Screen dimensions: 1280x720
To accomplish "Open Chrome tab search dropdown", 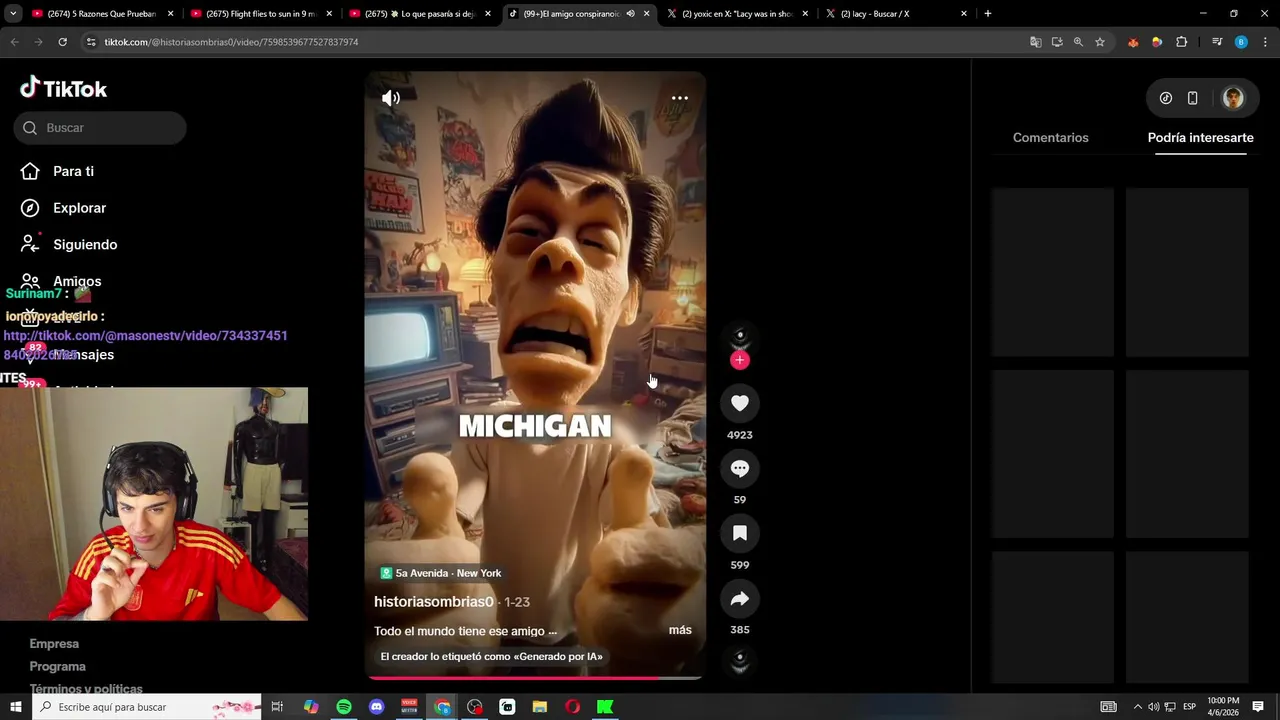I will pyautogui.click(x=13, y=14).
